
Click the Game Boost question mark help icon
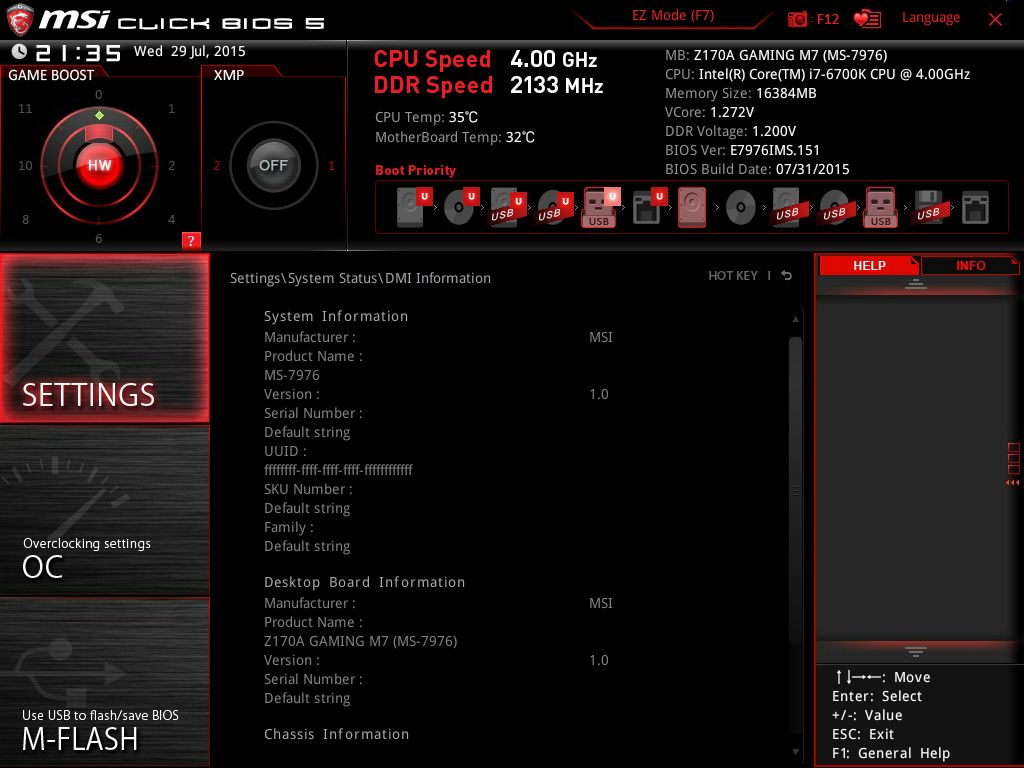191,240
